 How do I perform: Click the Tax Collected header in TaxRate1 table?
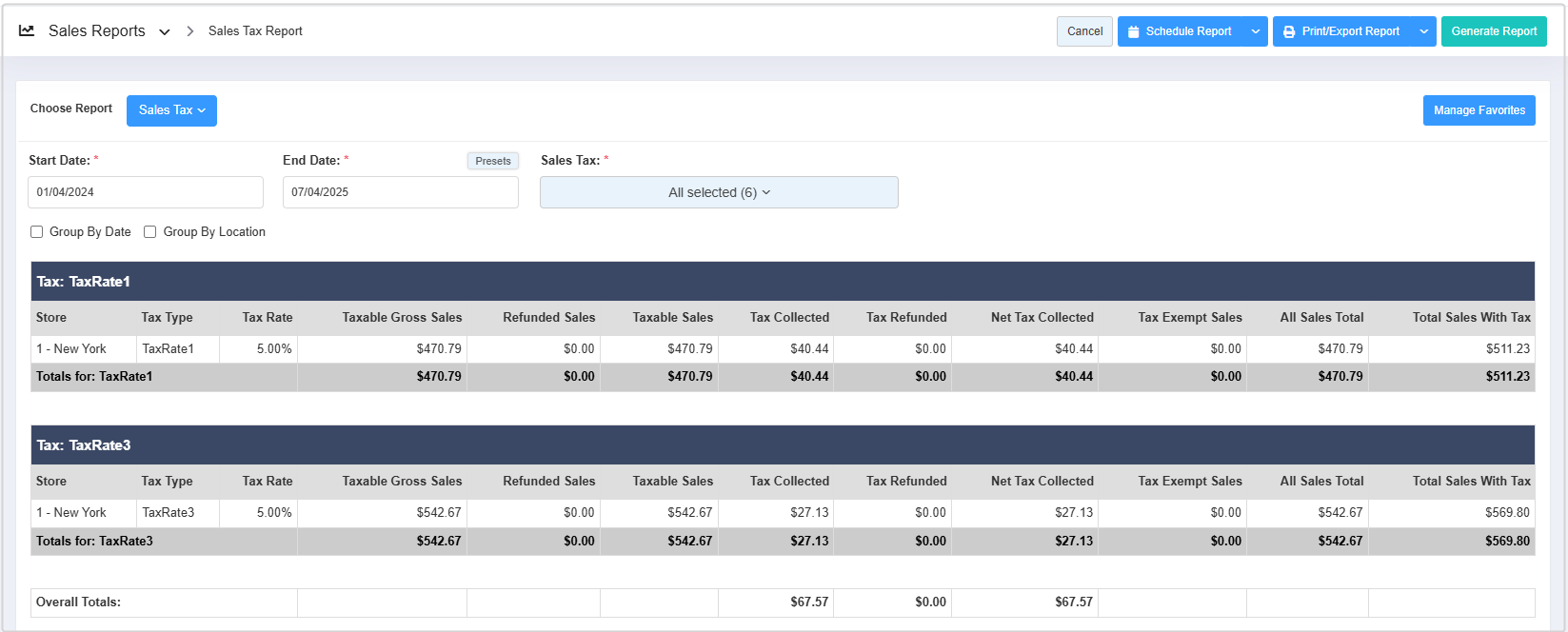point(789,318)
